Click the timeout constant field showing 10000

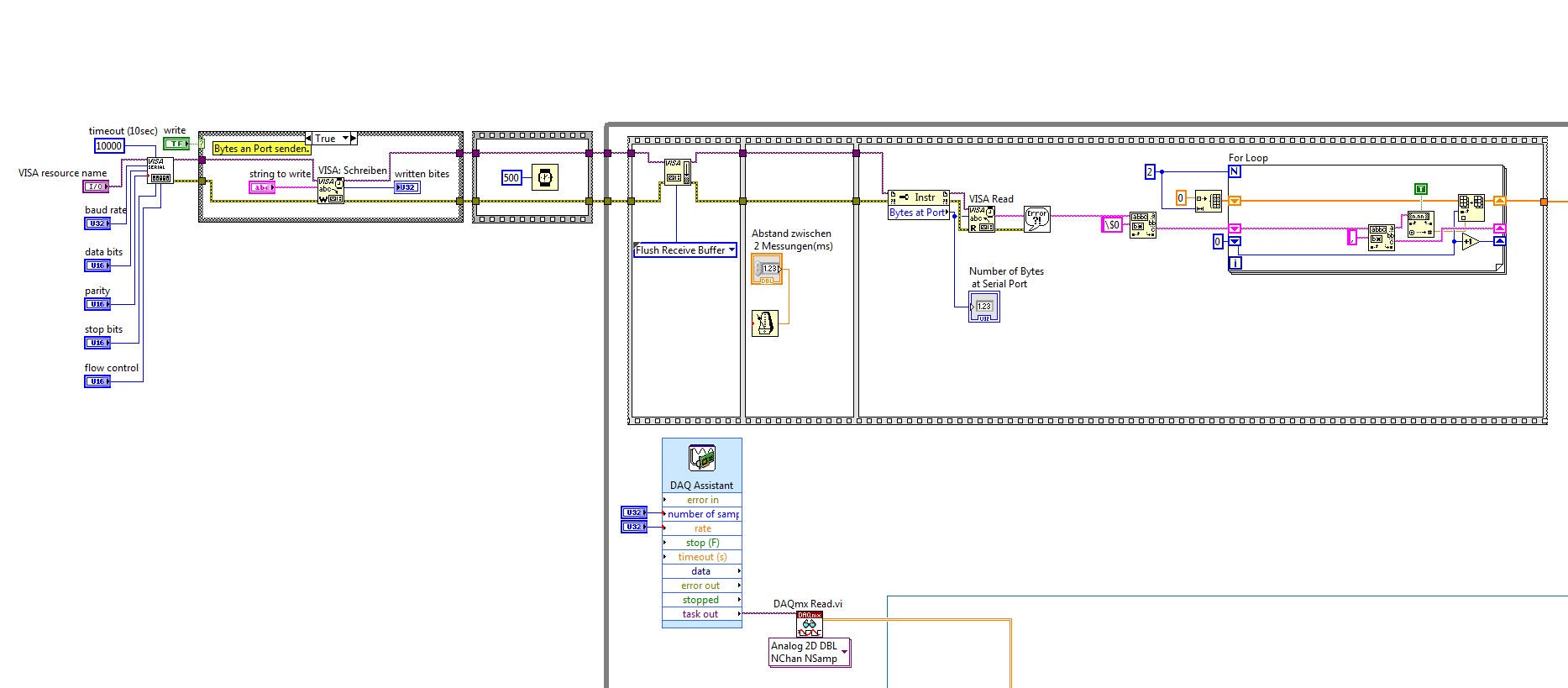(109, 146)
